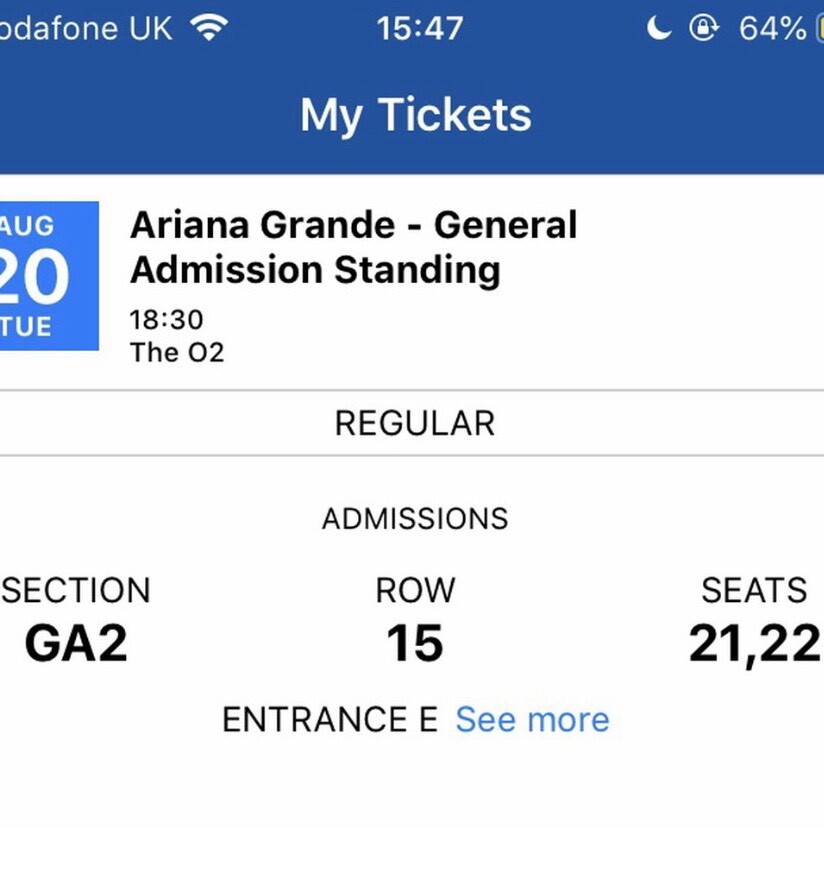This screenshot has height=871, width=824.
Task: Tap the rotation lock status icon
Action: coord(704,28)
